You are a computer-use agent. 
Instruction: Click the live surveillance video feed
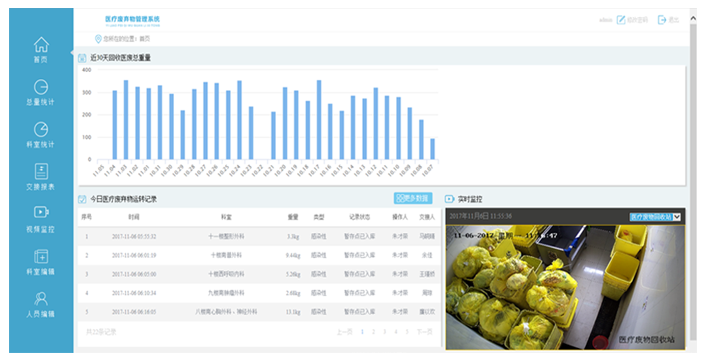[x=565, y=287]
